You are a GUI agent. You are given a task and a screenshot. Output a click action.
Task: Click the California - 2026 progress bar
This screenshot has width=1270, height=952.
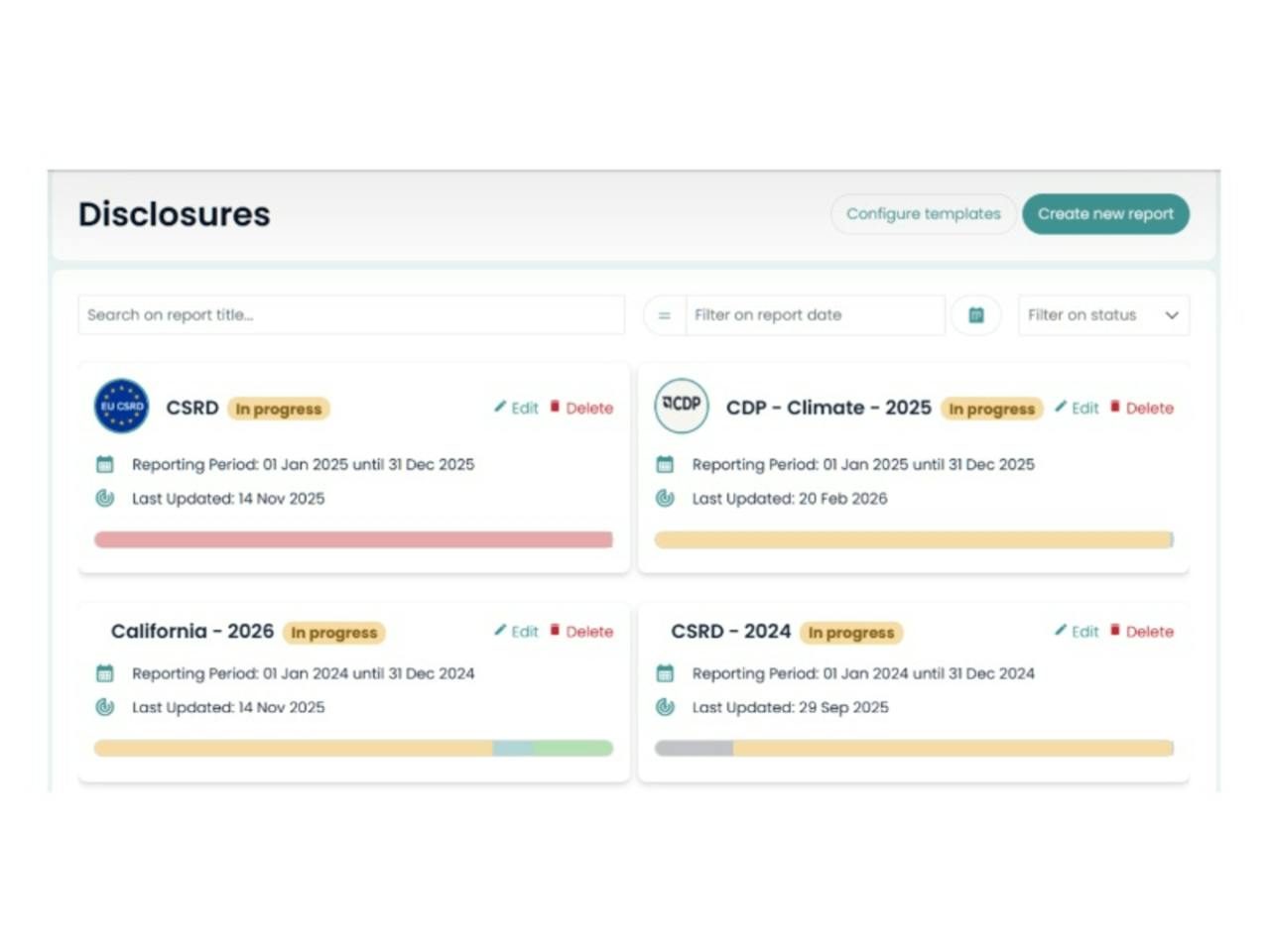coord(353,749)
